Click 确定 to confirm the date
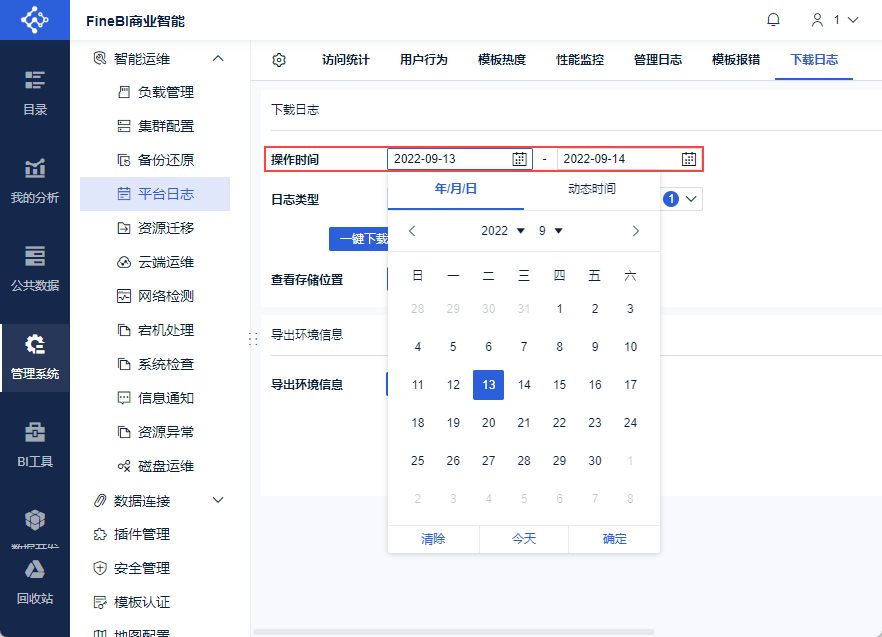 pyautogui.click(x=615, y=539)
